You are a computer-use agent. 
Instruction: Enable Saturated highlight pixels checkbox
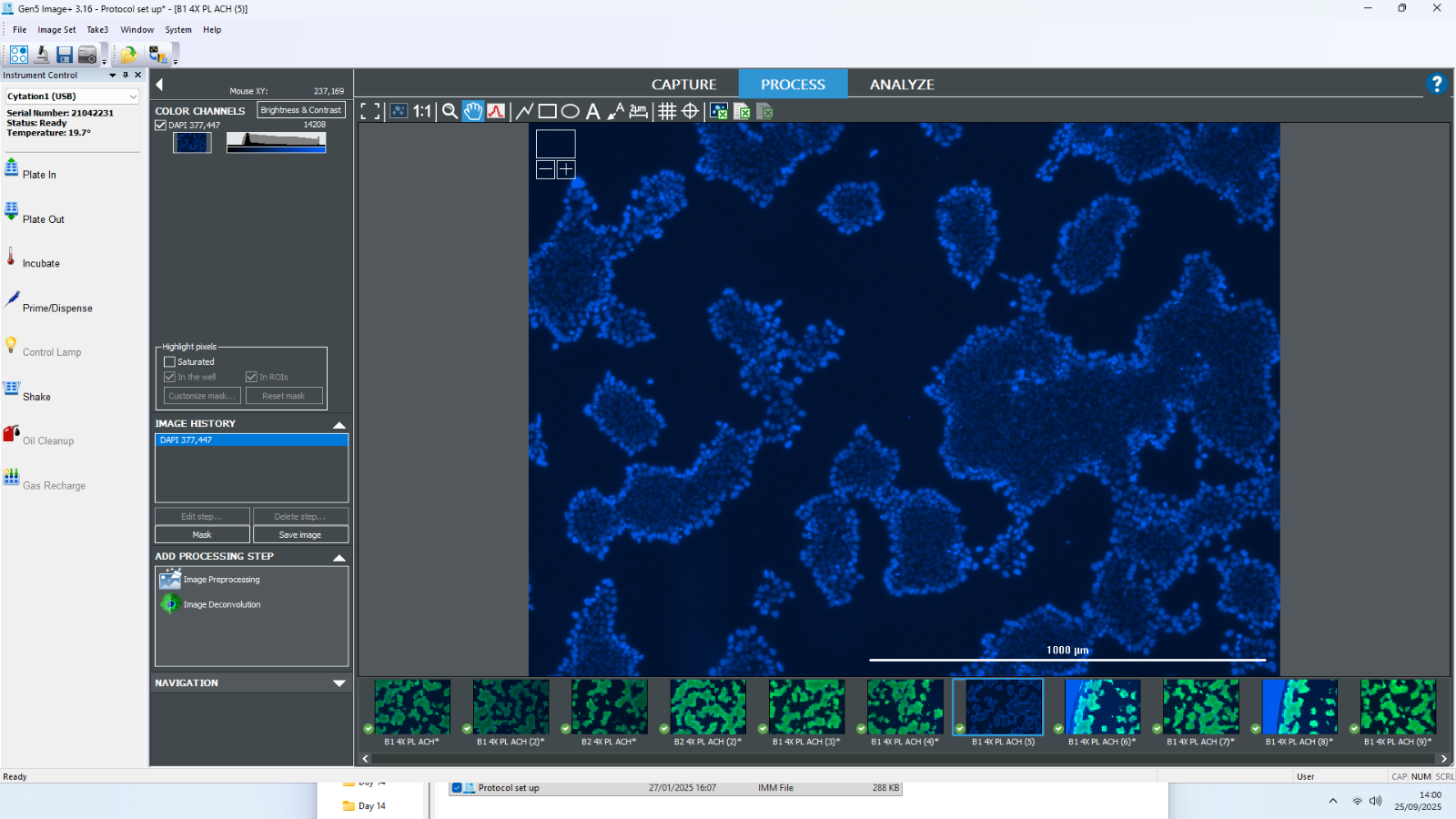tap(169, 362)
